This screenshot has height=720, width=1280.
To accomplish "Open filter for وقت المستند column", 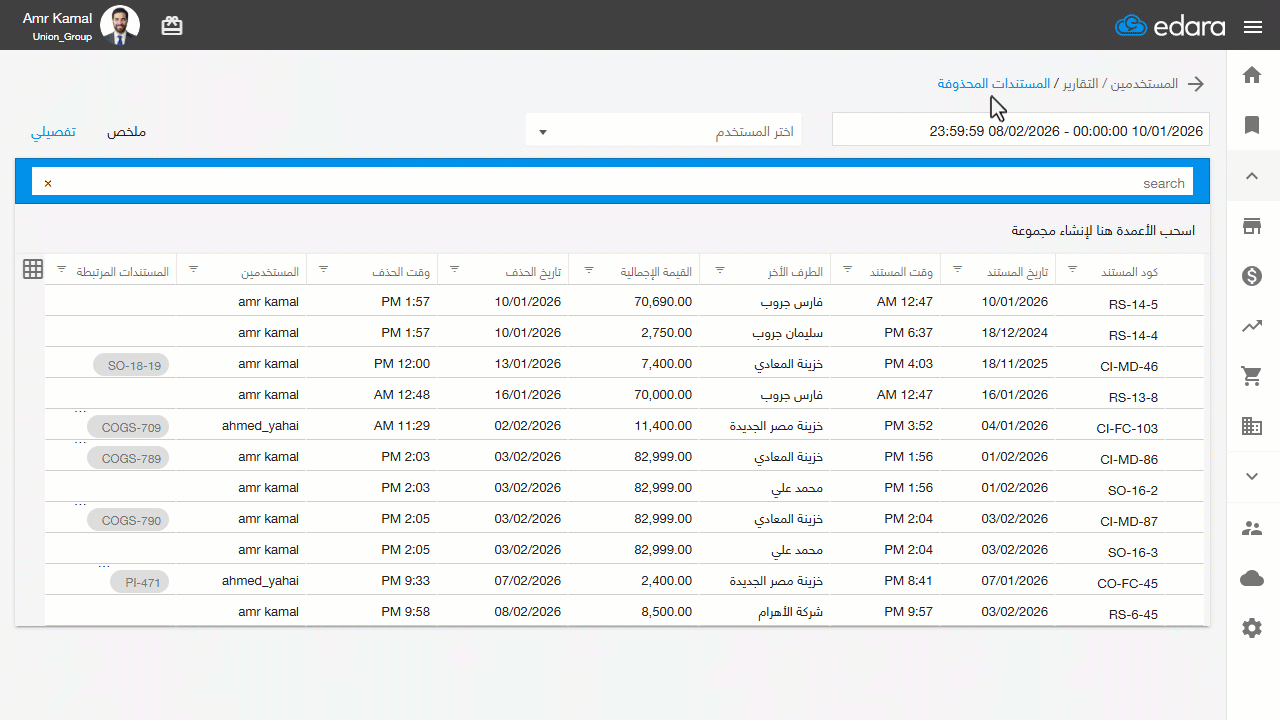I will pyautogui.click(x=848, y=269).
